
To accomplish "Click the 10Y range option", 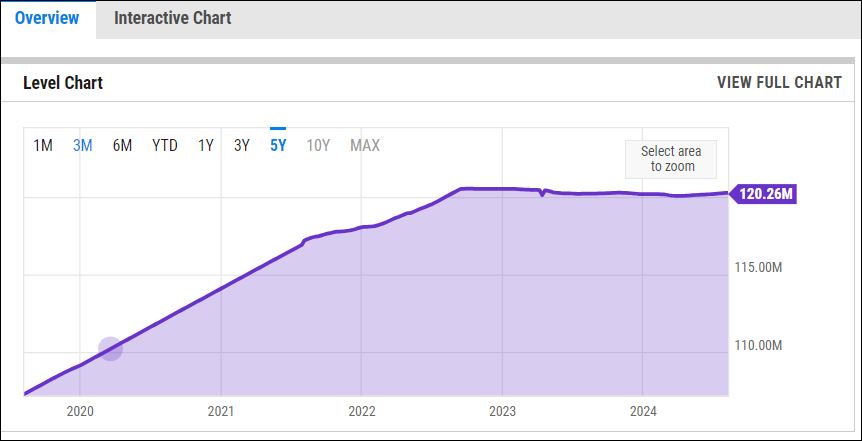I will pos(318,146).
